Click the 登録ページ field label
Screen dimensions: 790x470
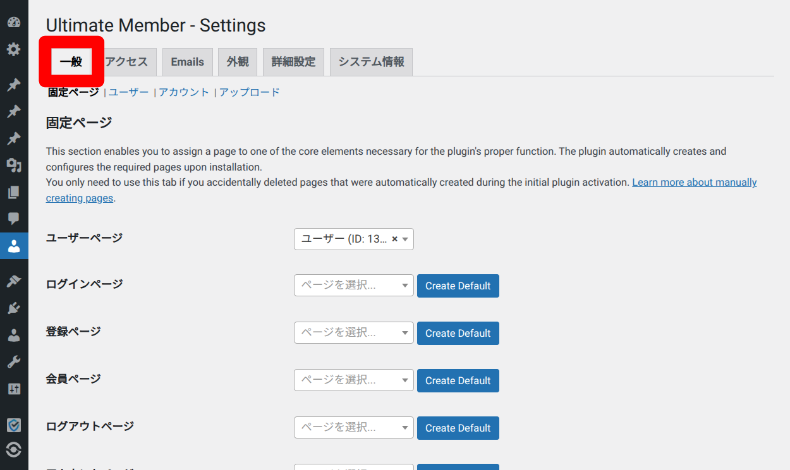(x=74, y=331)
